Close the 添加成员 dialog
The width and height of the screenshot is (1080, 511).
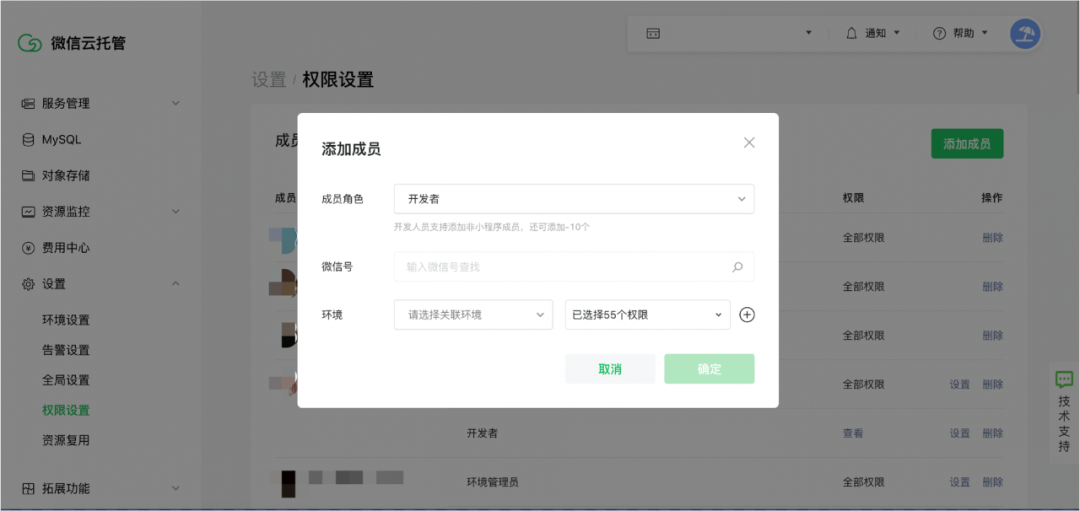pos(749,143)
